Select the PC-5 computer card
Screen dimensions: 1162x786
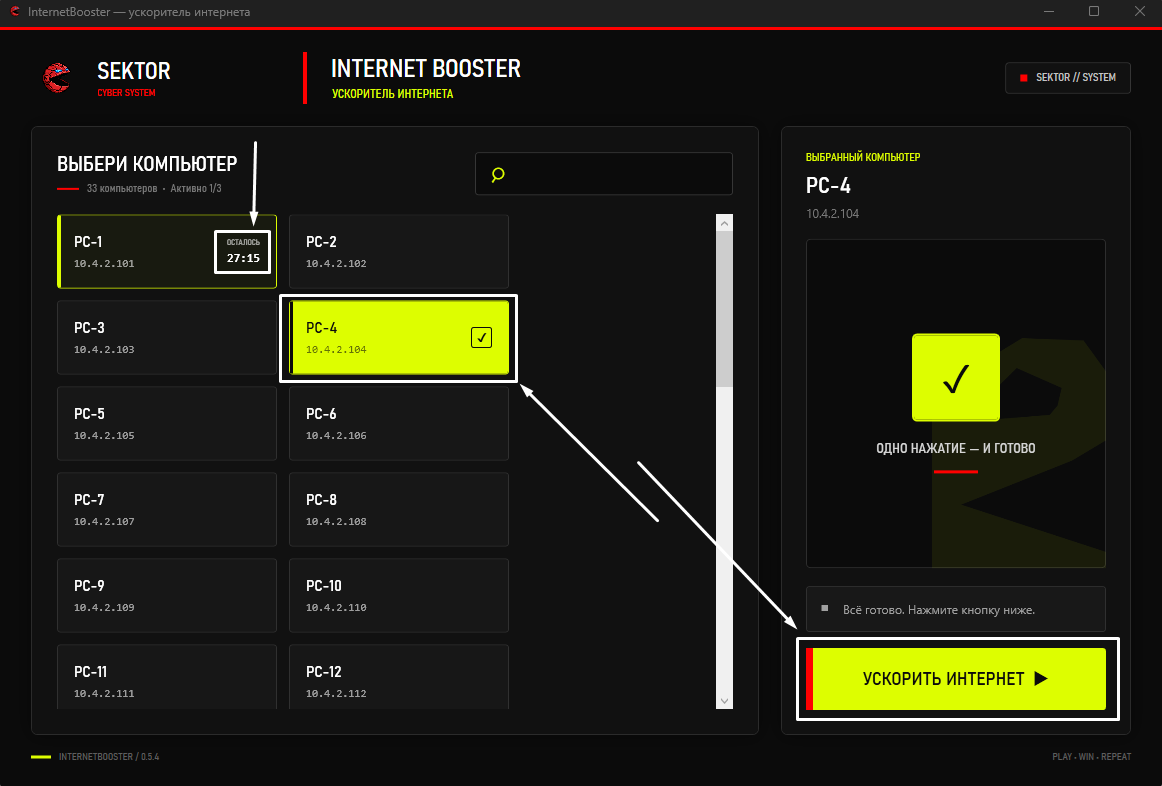click(167, 424)
